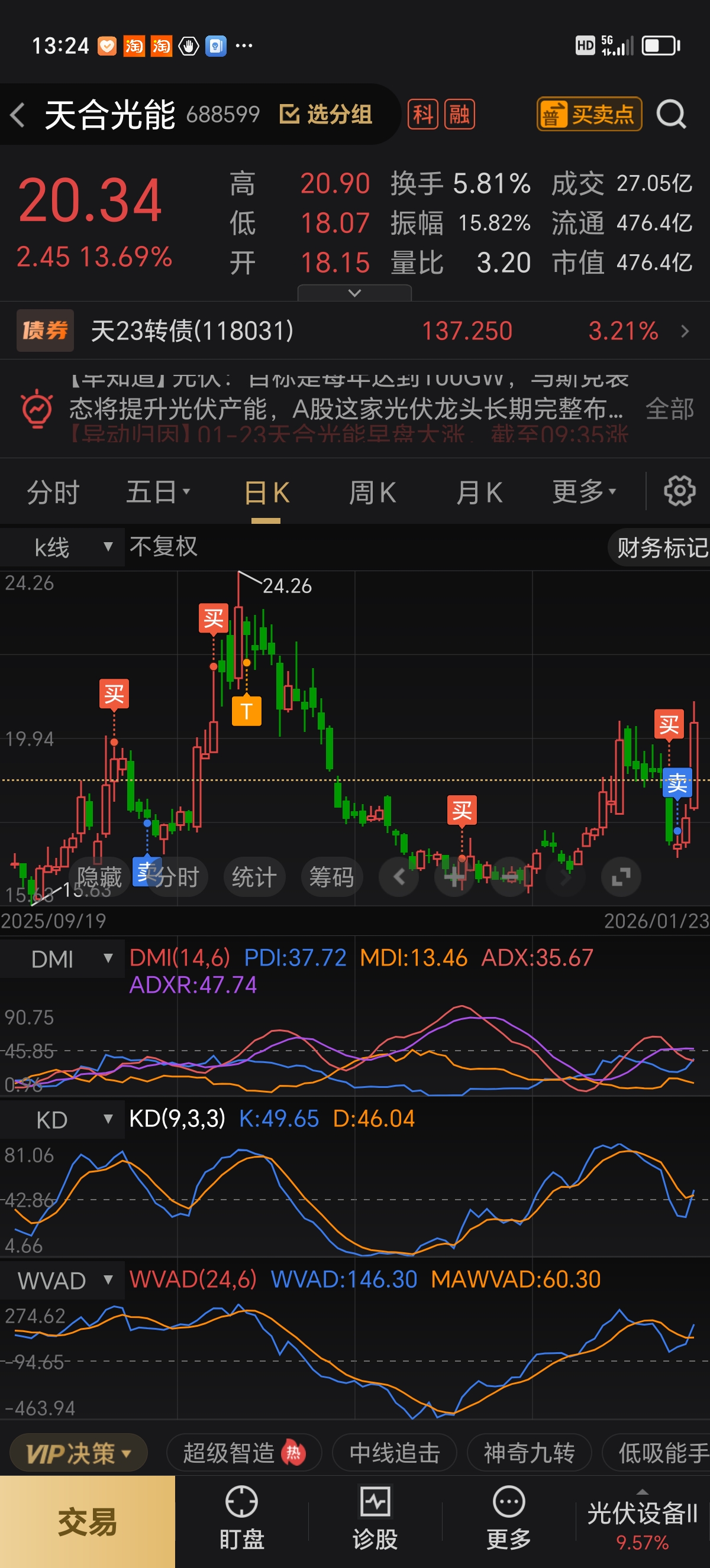710x1568 pixels.
Task: Select the 低吸能手 strategy chip
Action: (657, 1453)
